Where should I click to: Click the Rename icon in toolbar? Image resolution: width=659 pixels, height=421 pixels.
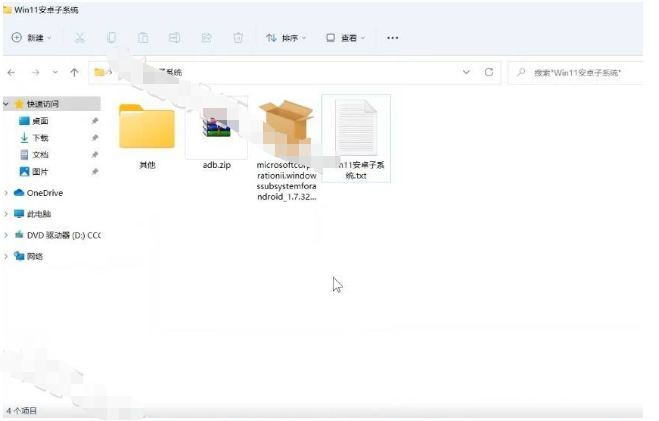(x=175, y=38)
